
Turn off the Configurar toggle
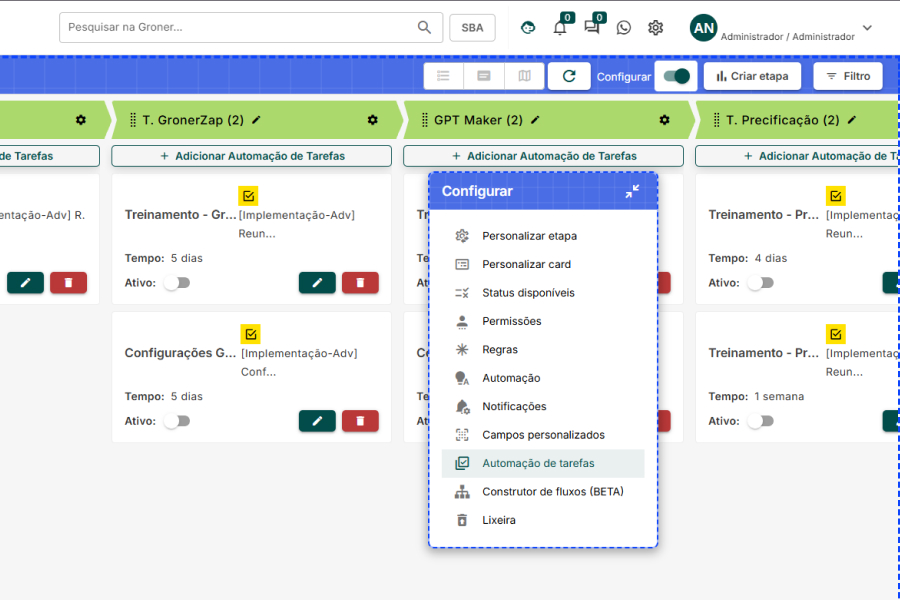[x=676, y=76]
